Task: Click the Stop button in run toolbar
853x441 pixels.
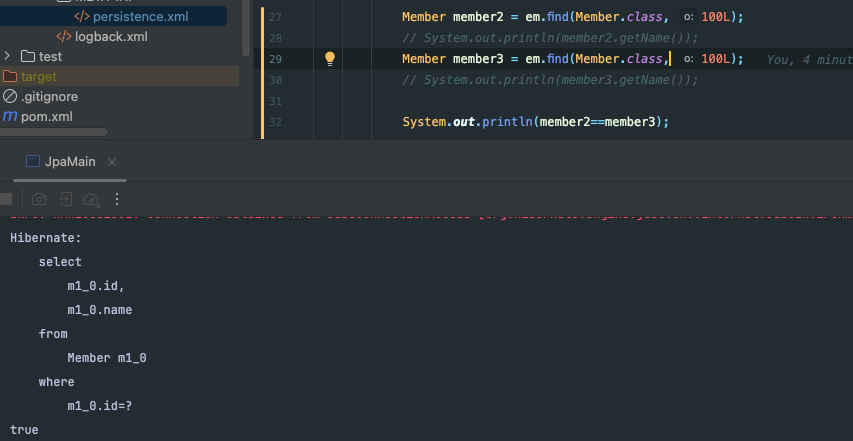Action: [7, 199]
